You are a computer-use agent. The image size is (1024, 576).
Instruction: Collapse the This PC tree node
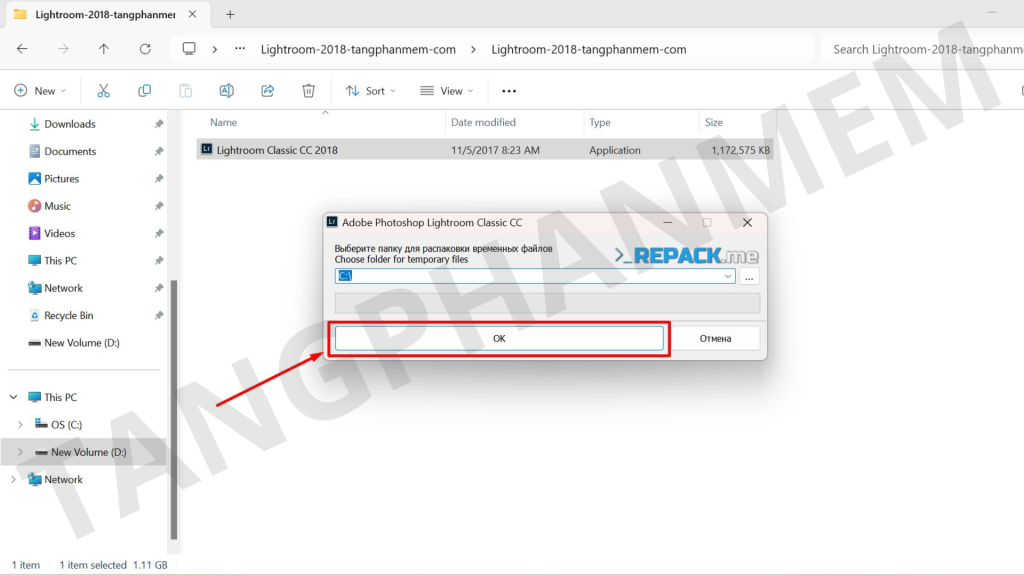[x=13, y=397]
